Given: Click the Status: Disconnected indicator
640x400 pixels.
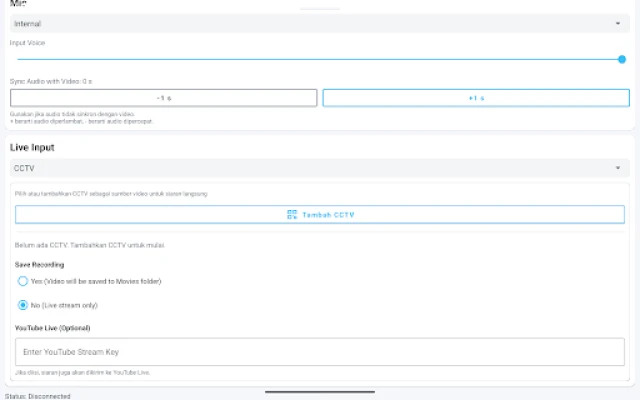Looking at the screenshot, I should click(x=38, y=395).
